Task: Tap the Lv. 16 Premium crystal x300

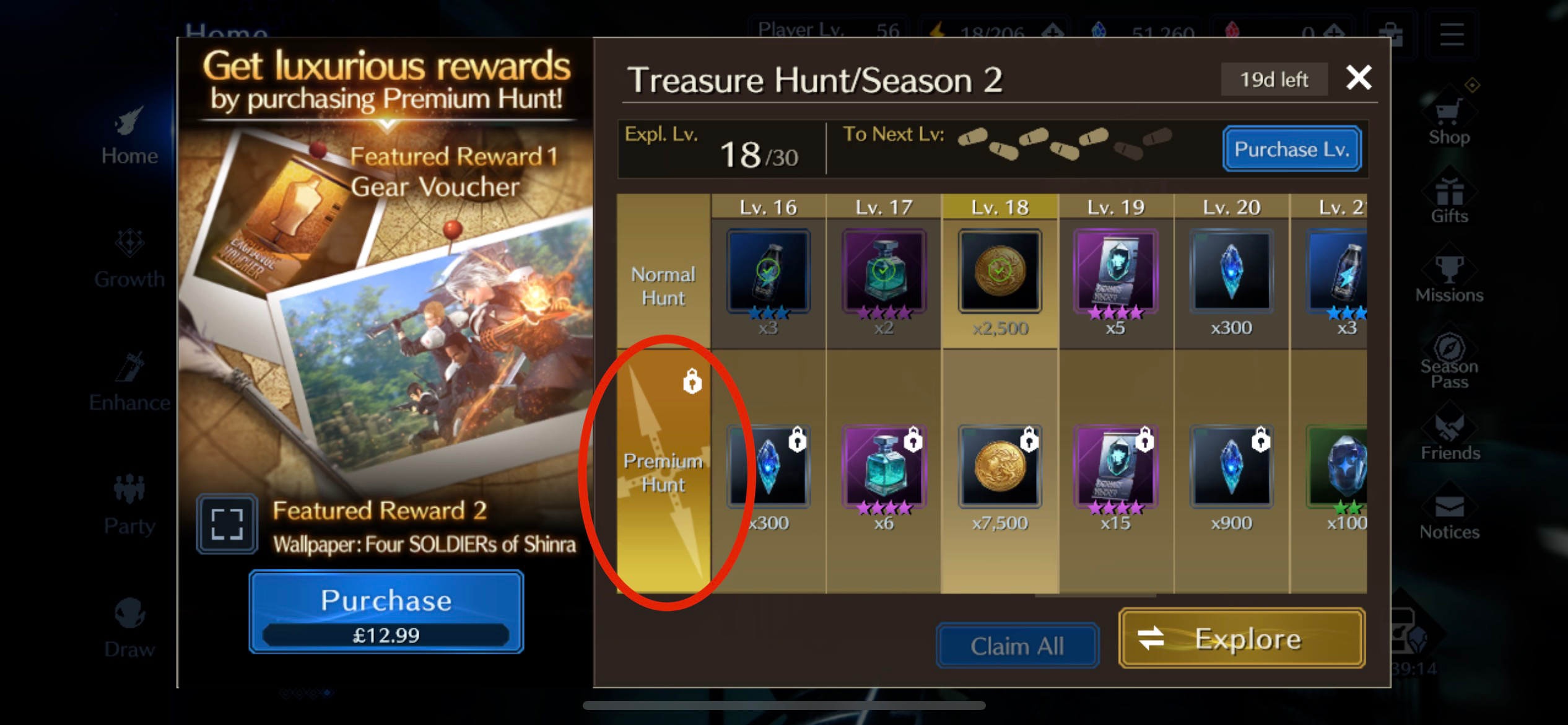Action: click(x=768, y=467)
